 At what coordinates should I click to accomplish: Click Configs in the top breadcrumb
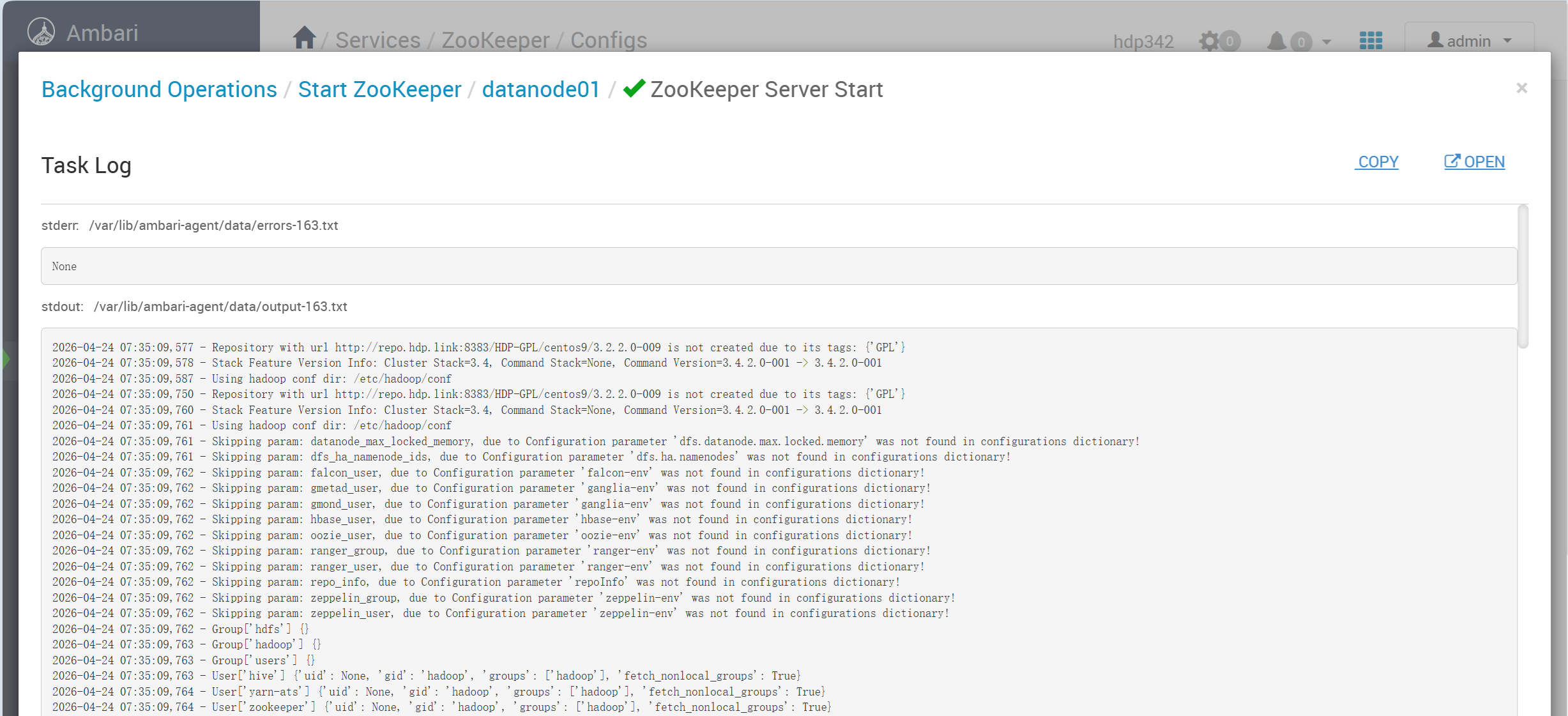click(x=609, y=40)
